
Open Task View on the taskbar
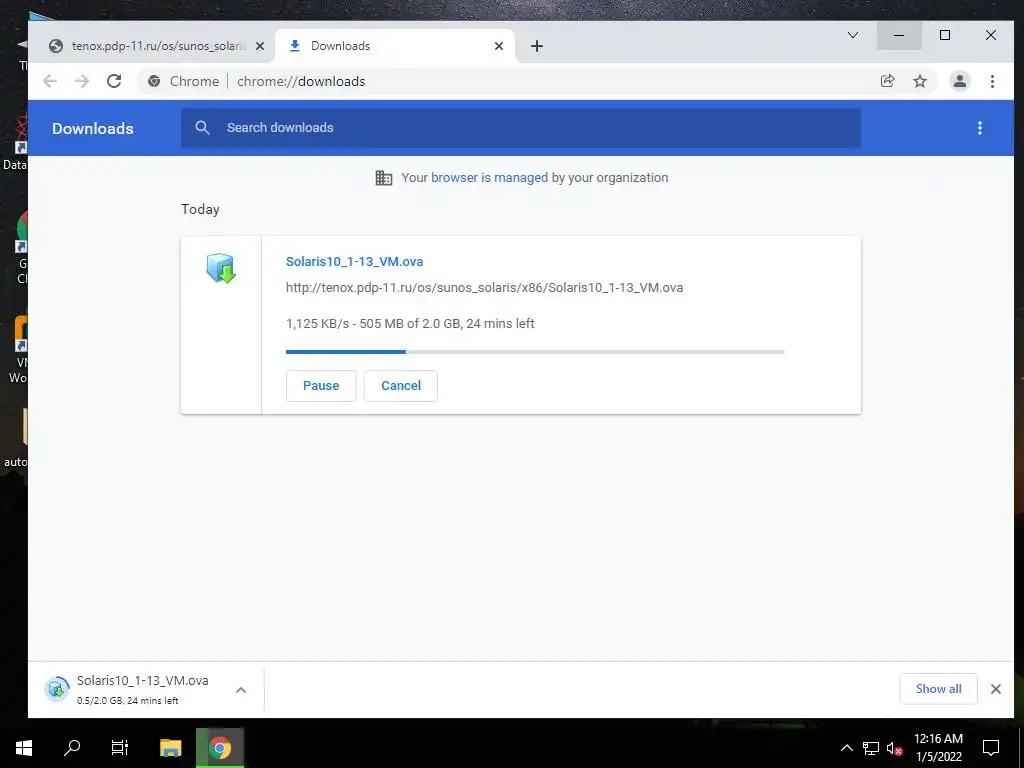coord(120,748)
